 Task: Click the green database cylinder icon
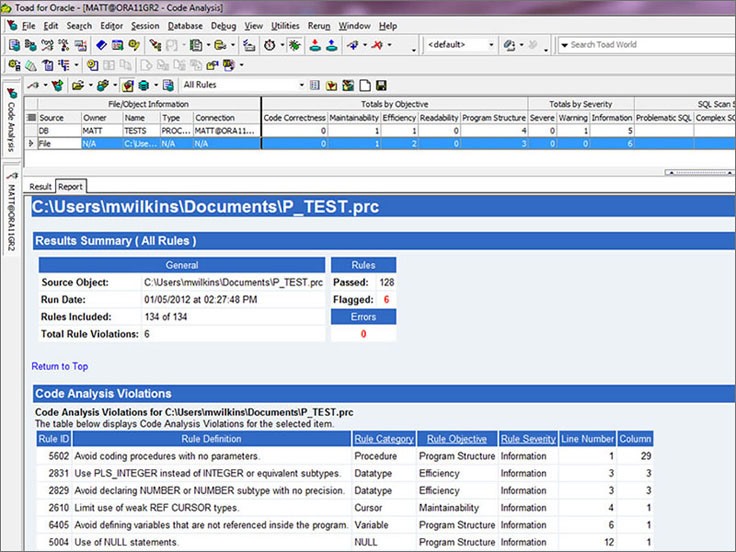pyautogui.click(x=144, y=85)
